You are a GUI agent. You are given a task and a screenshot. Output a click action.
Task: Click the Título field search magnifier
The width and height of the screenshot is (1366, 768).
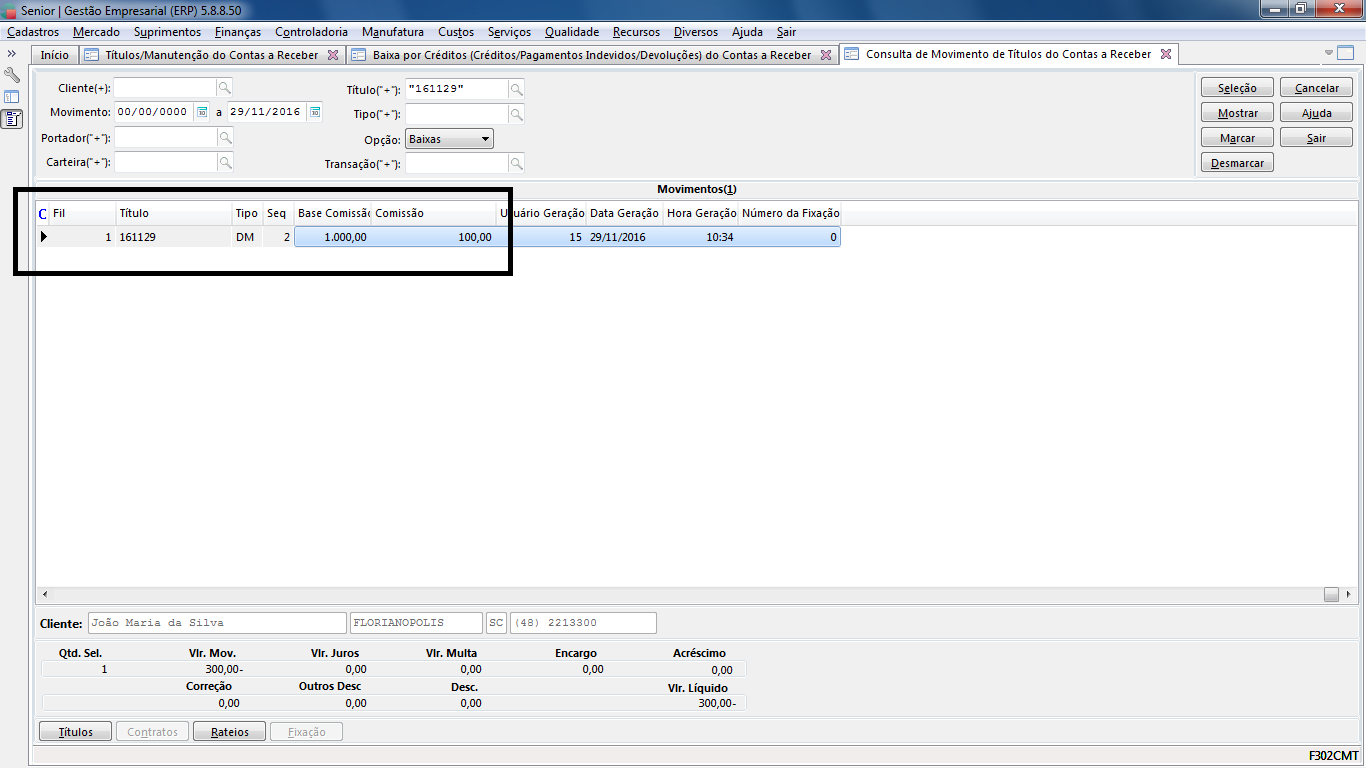click(516, 89)
